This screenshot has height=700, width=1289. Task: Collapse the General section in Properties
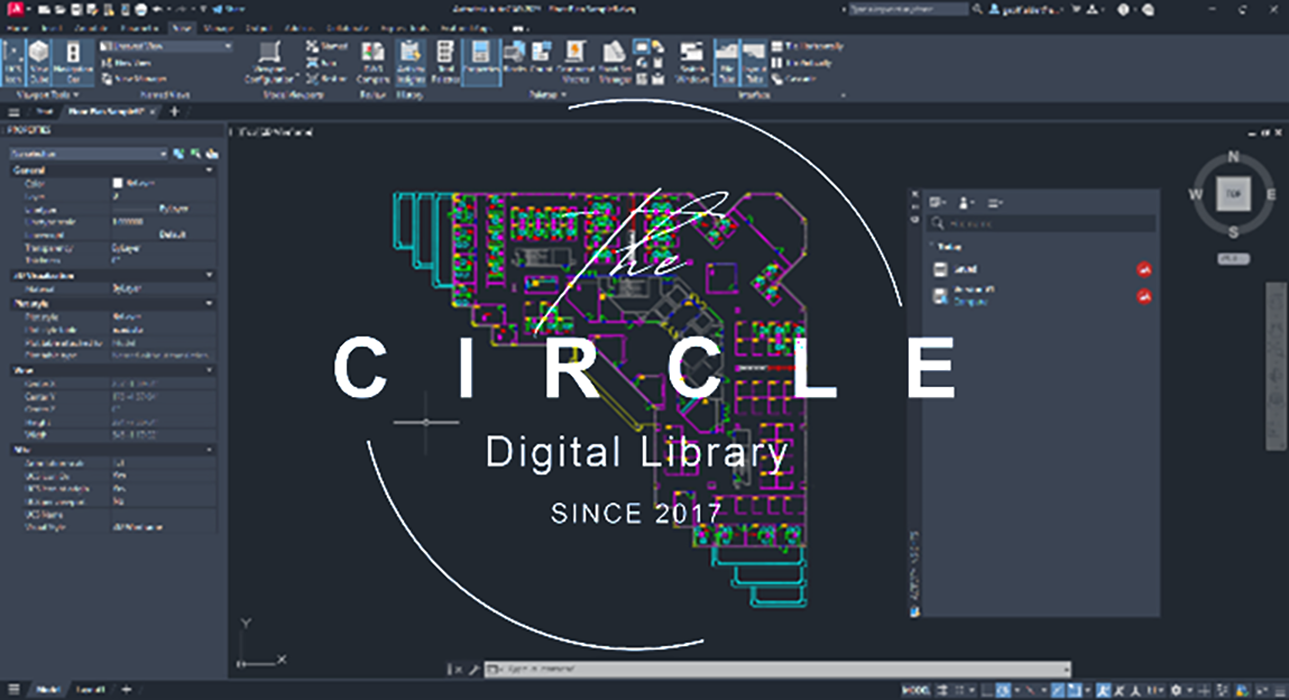209,171
